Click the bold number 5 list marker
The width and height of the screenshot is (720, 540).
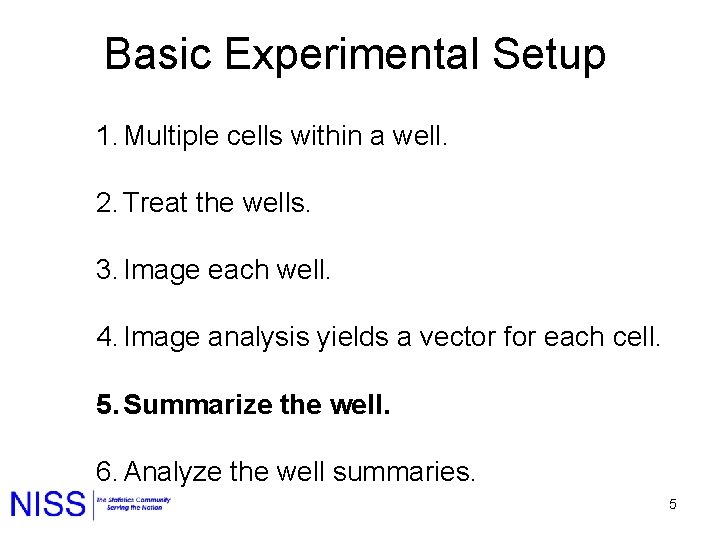click(107, 406)
